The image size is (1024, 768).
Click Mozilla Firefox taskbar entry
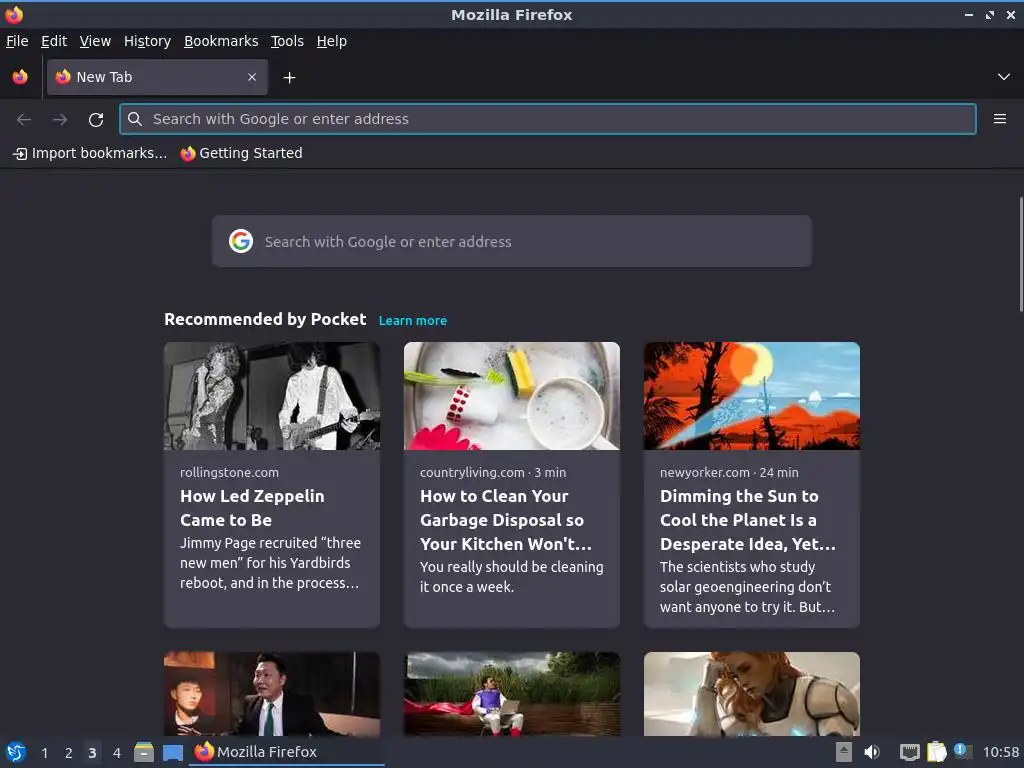(287, 752)
